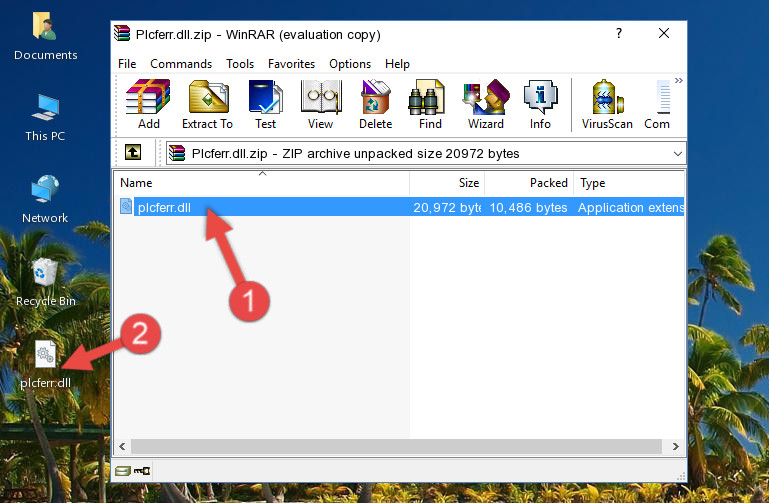Open the Commands menu
The image size is (769, 503).
tap(181, 64)
